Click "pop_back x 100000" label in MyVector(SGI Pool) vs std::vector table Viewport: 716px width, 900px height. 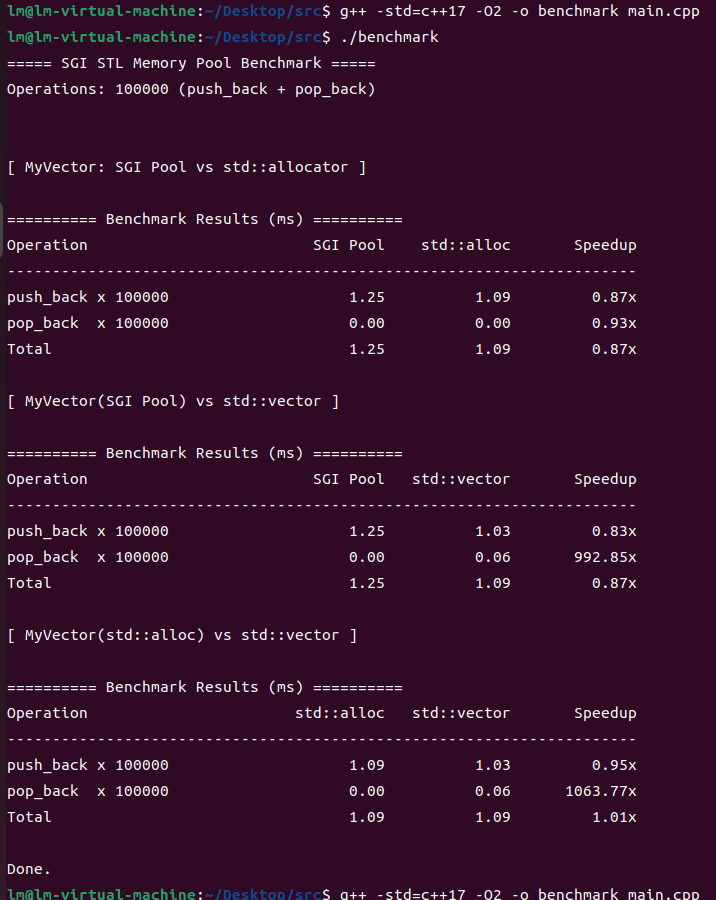[88, 558]
